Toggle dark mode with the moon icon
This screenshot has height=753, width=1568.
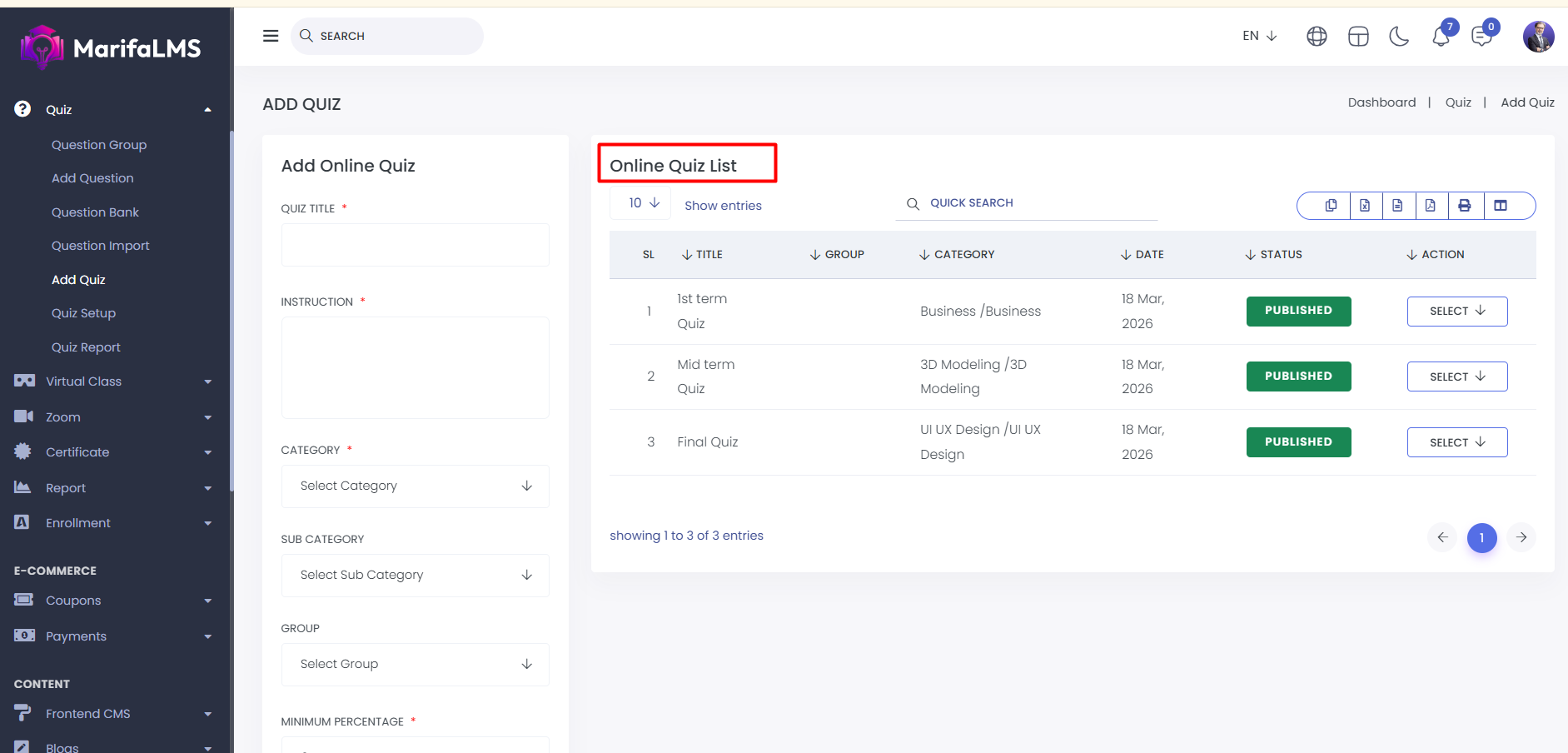(1399, 37)
